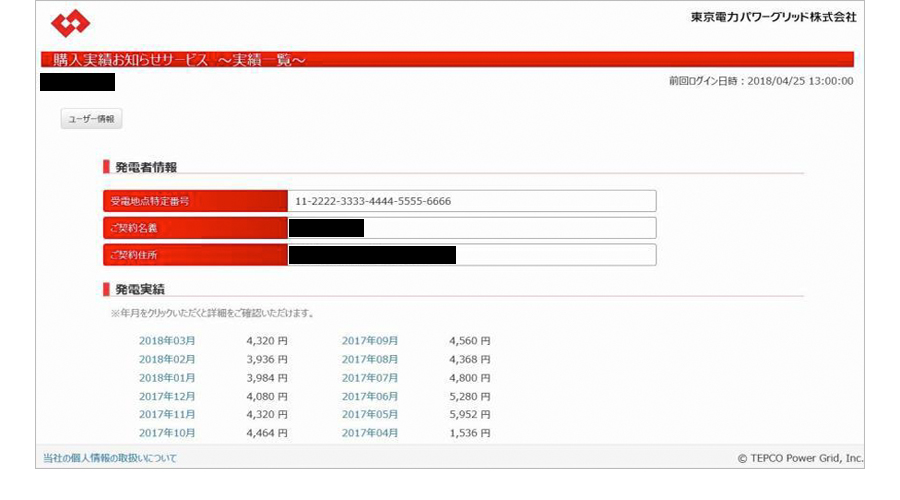Viewport: 900px width, 500px height.
Task: Click the 受電地点特定番号 number field
Action: [471, 201]
